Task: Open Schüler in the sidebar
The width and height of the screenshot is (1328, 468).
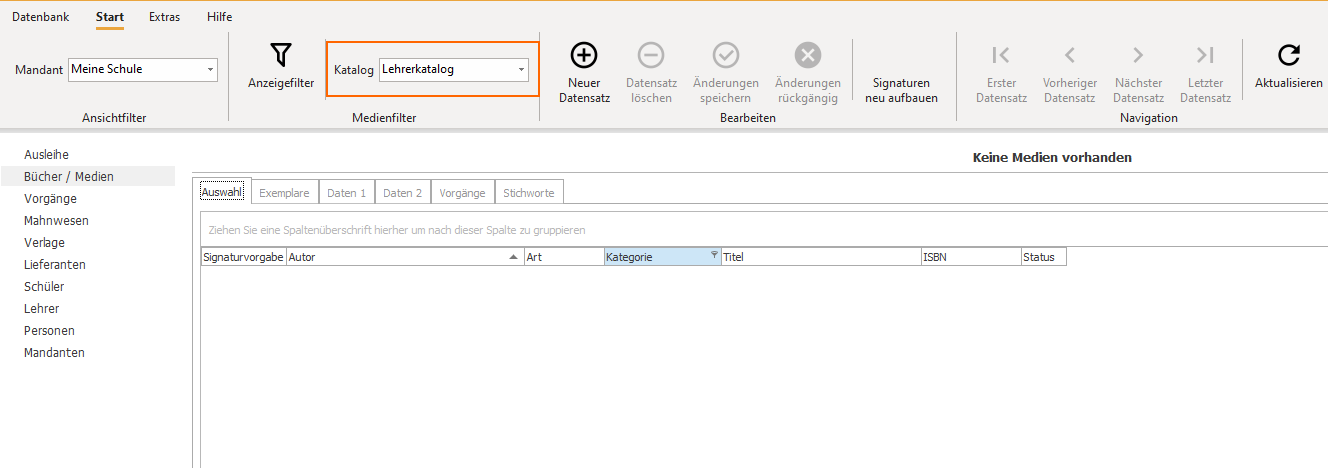Action: pos(44,287)
